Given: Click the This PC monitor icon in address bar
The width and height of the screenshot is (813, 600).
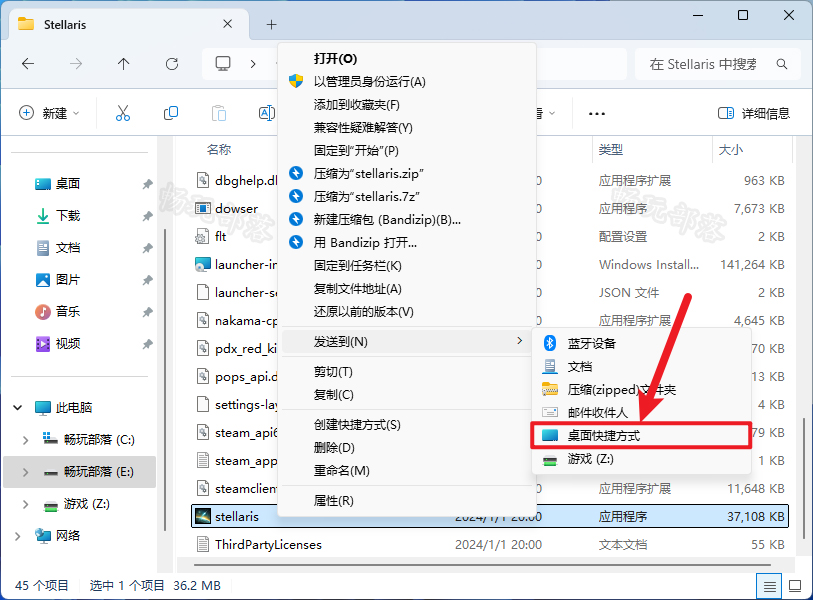Looking at the screenshot, I should pos(223,64).
